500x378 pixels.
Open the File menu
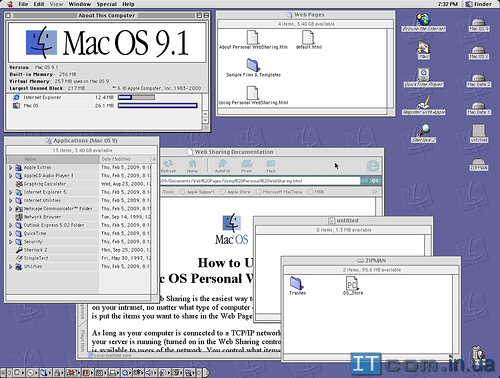tap(23, 4)
